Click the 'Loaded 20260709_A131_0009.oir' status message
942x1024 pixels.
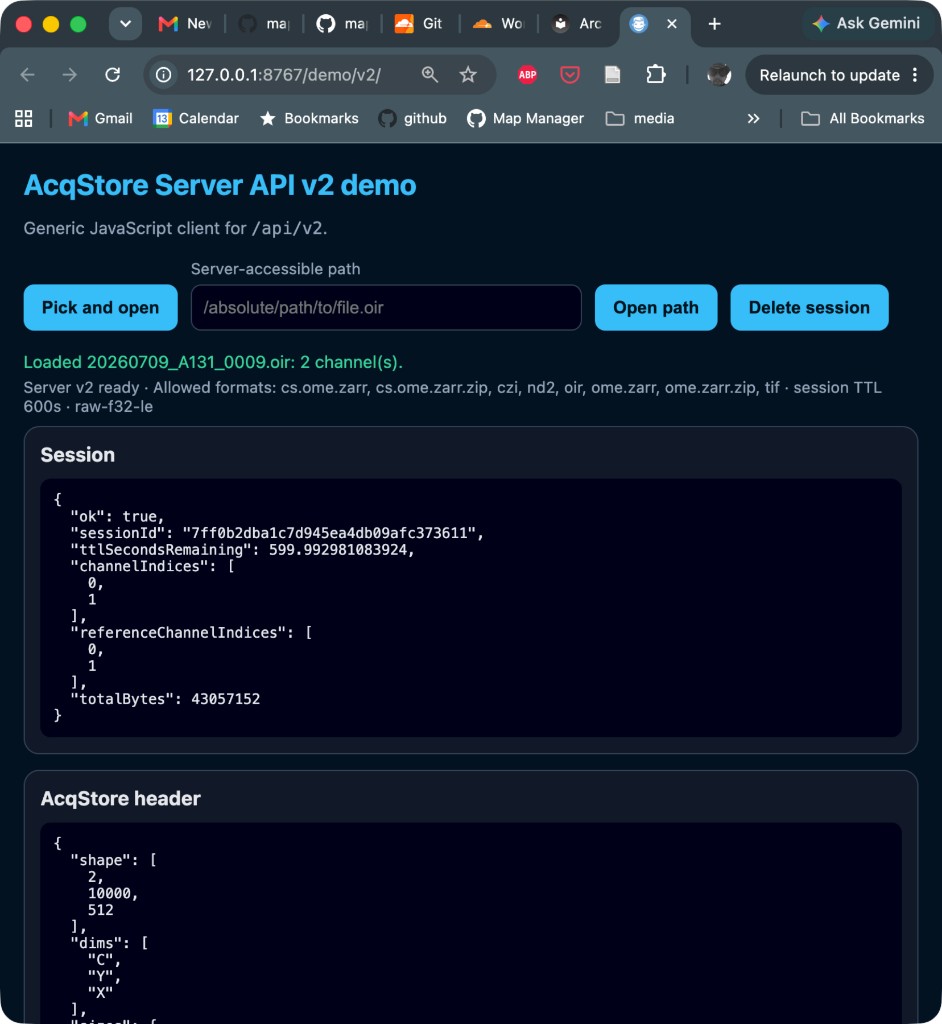pos(213,362)
